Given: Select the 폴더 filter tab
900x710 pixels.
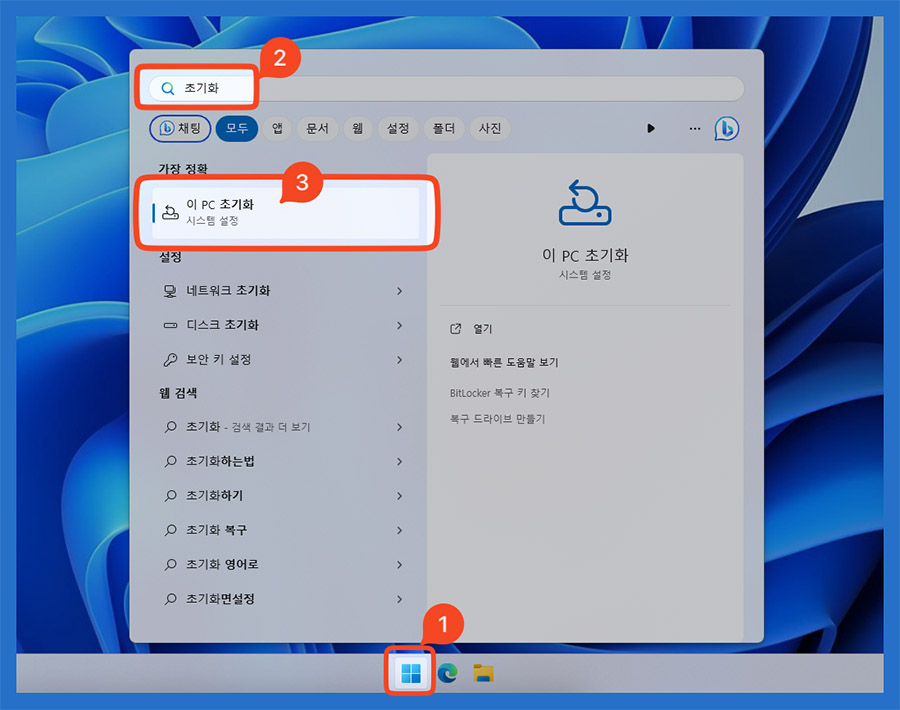Looking at the screenshot, I should (x=444, y=128).
